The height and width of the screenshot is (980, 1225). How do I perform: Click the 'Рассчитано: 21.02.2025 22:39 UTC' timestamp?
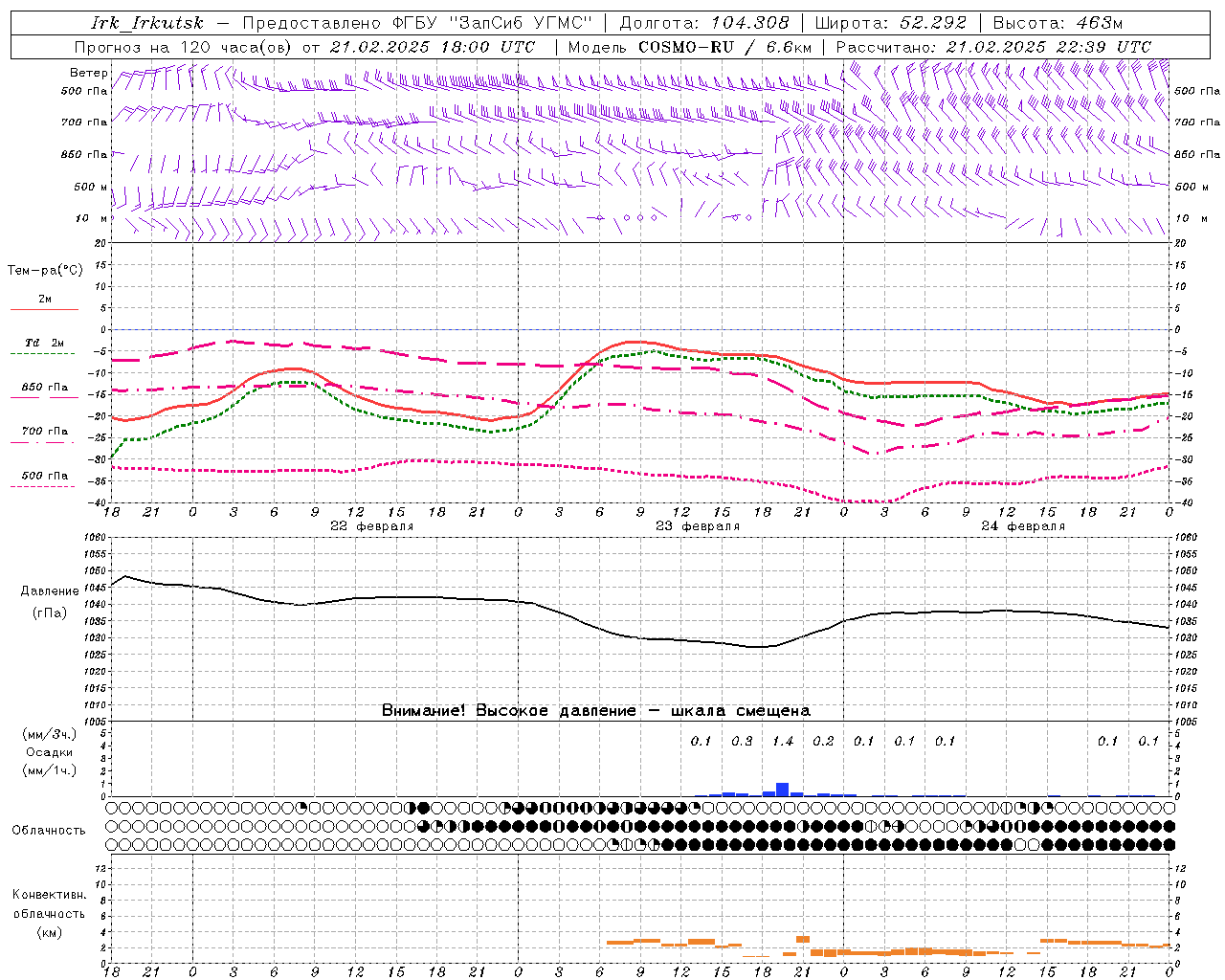coord(993,47)
